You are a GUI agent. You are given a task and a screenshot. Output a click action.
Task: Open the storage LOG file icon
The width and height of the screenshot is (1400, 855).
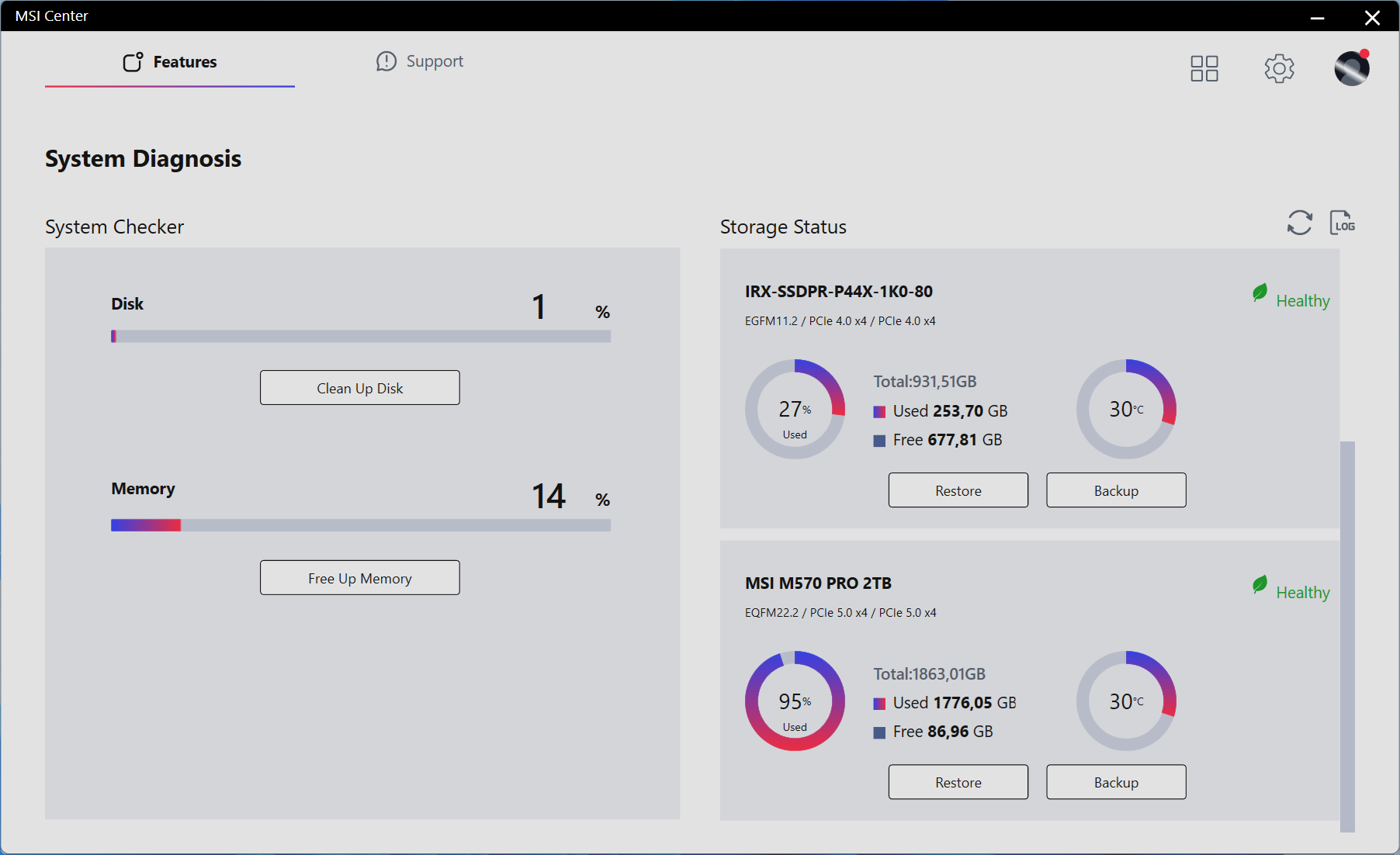(x=1342, y=223)
